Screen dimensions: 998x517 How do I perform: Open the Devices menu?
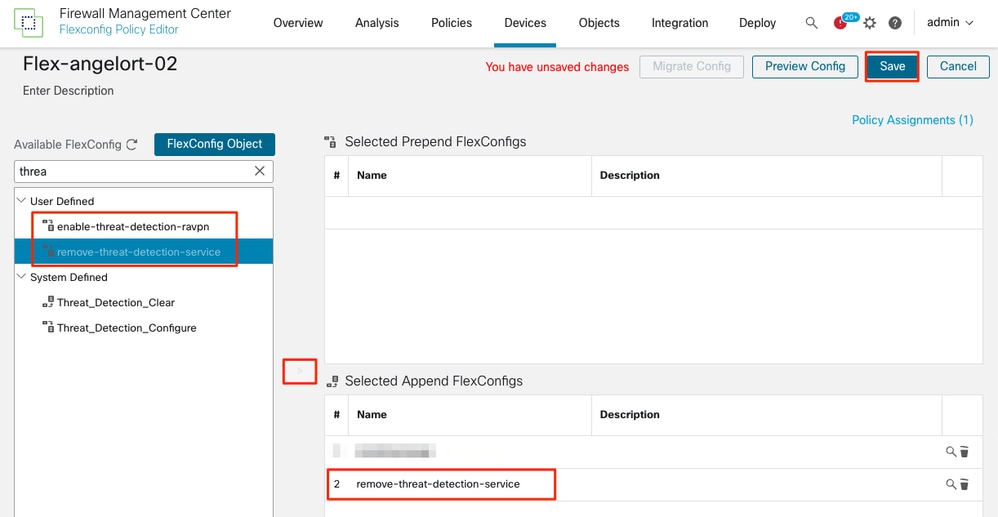coord(525,23)
